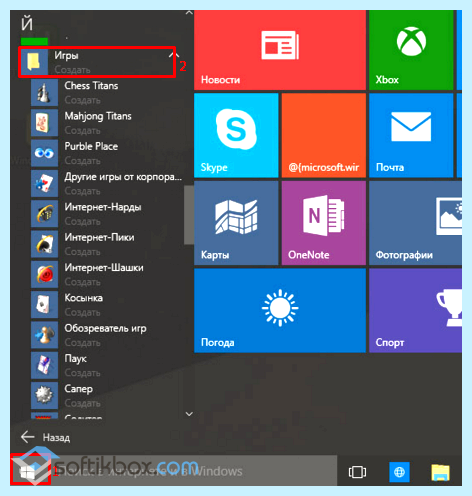
Task: Open File Explorer from the taskbar
Action: click(441, 473)
